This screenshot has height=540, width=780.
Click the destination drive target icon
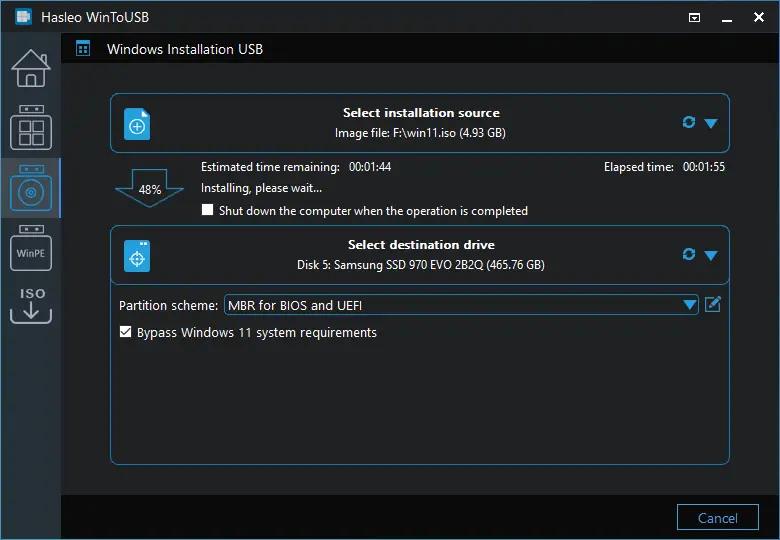click(x=137, y=256)
